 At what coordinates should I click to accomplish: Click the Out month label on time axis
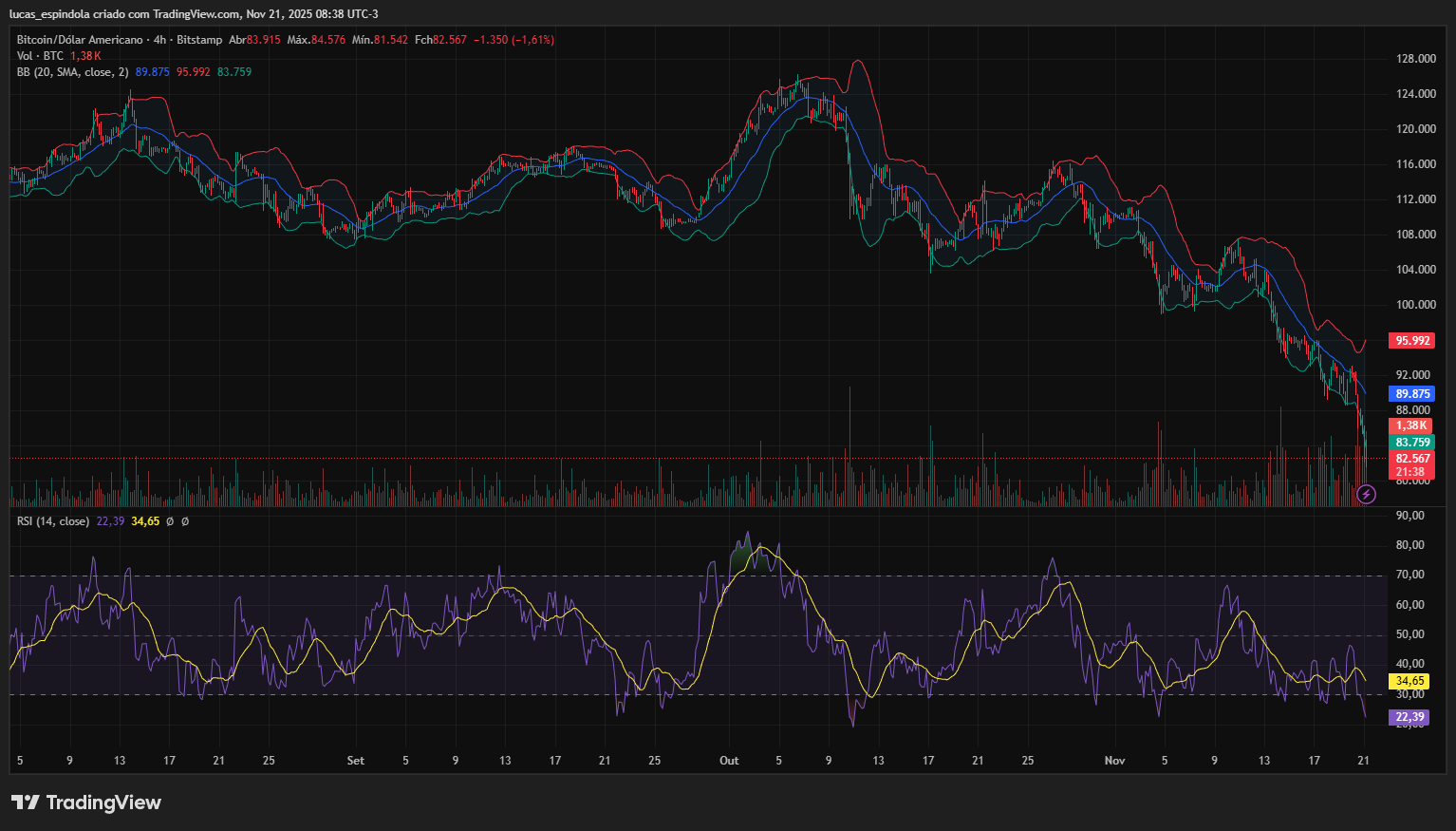click(x=729, y=761)
